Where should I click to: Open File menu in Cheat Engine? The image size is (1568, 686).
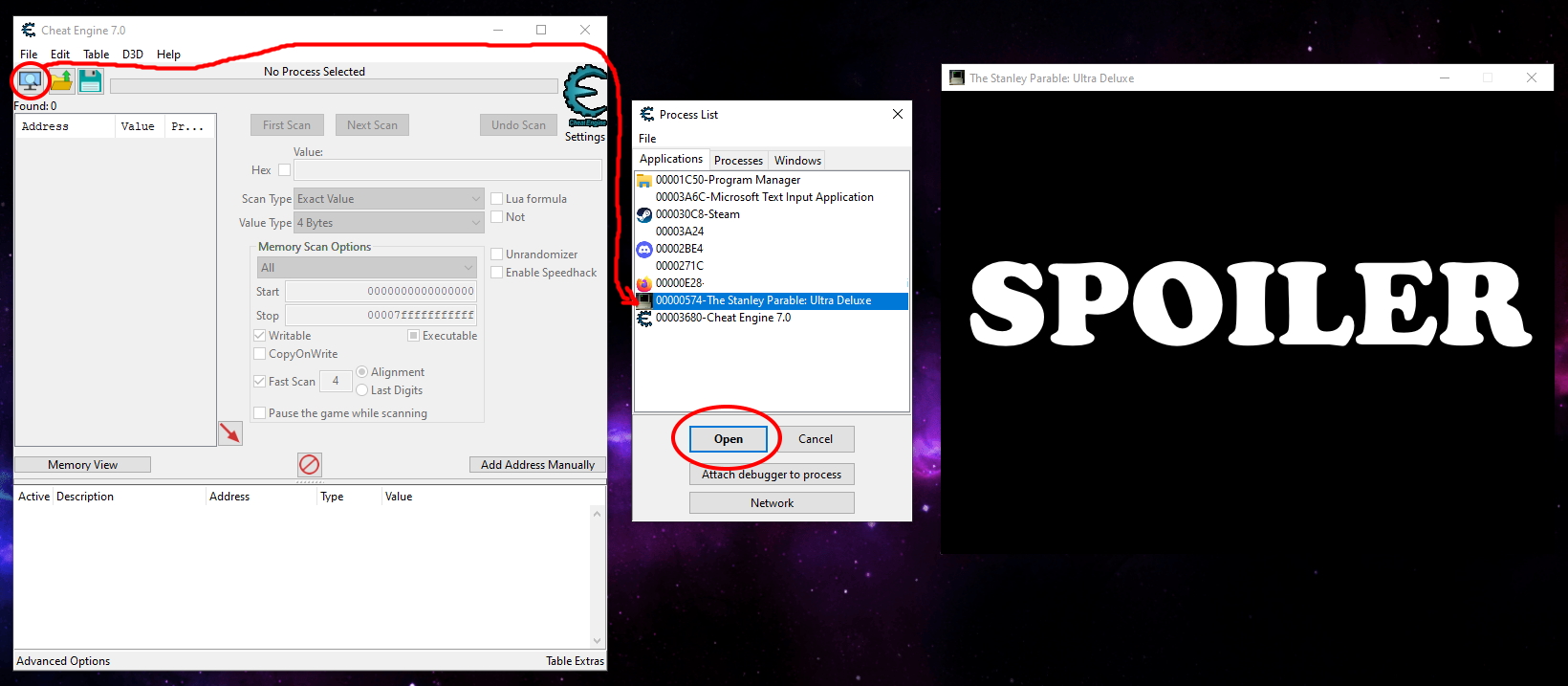[30, 55]
